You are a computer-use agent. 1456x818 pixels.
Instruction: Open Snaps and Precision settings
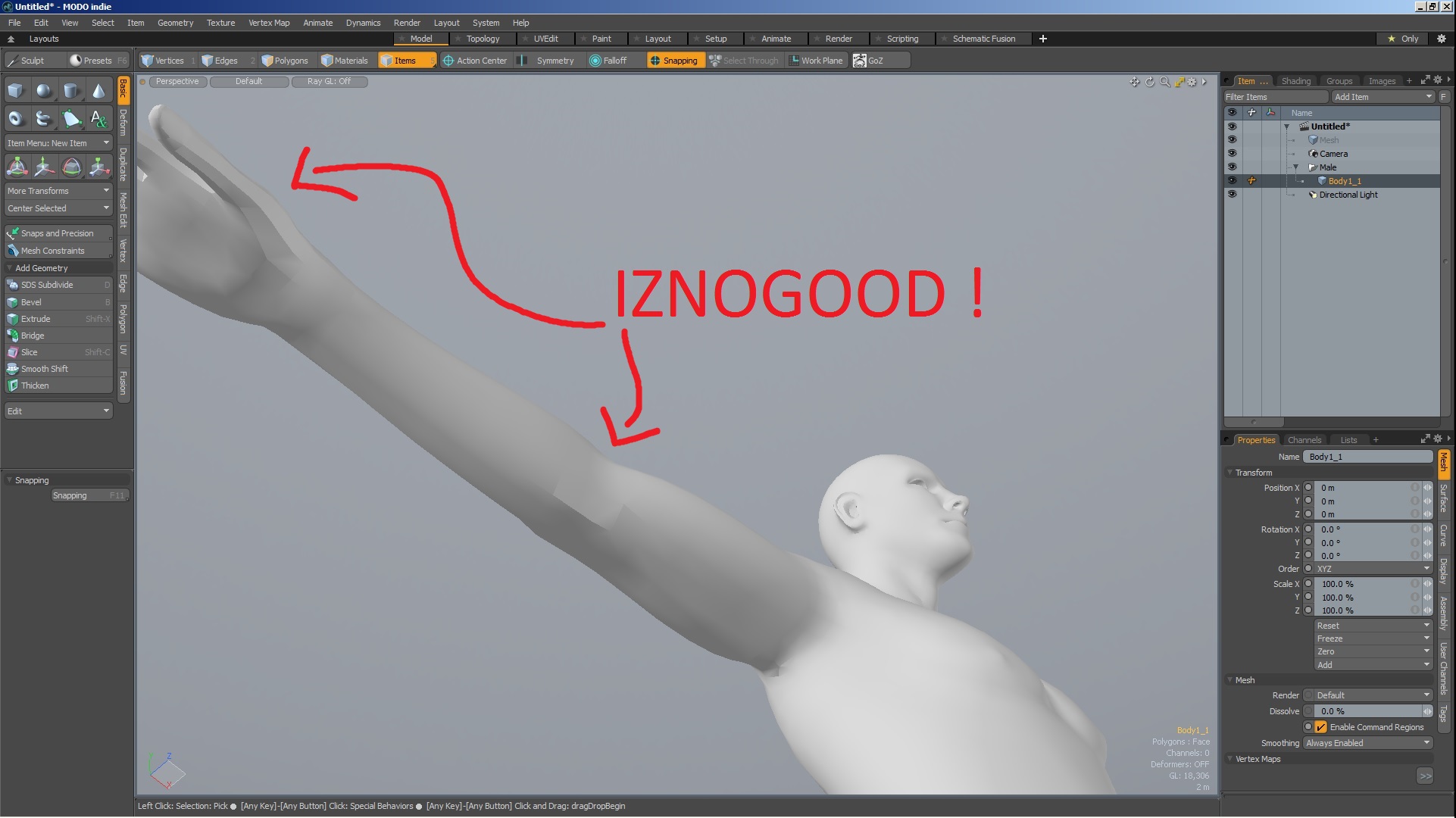point(57,233)
